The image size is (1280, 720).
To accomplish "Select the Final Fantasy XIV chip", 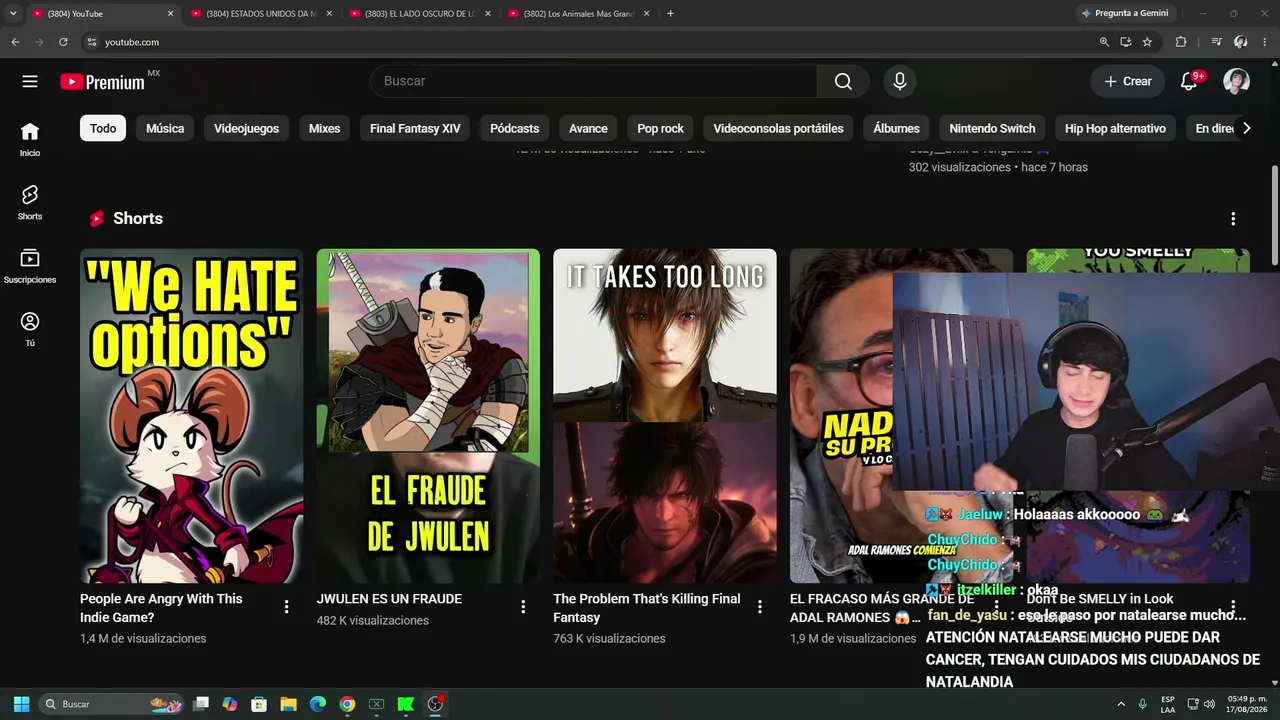I will pos(415,128).
